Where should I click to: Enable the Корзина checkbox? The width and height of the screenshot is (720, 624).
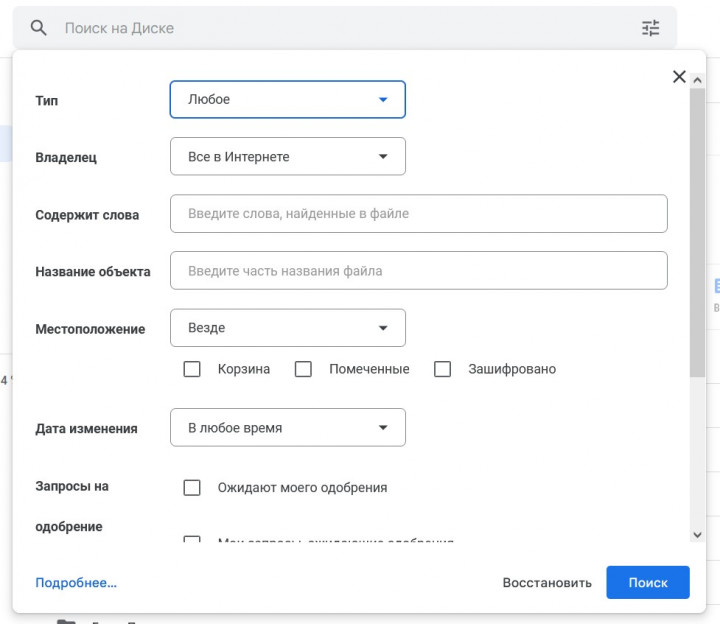pos(192,369)
